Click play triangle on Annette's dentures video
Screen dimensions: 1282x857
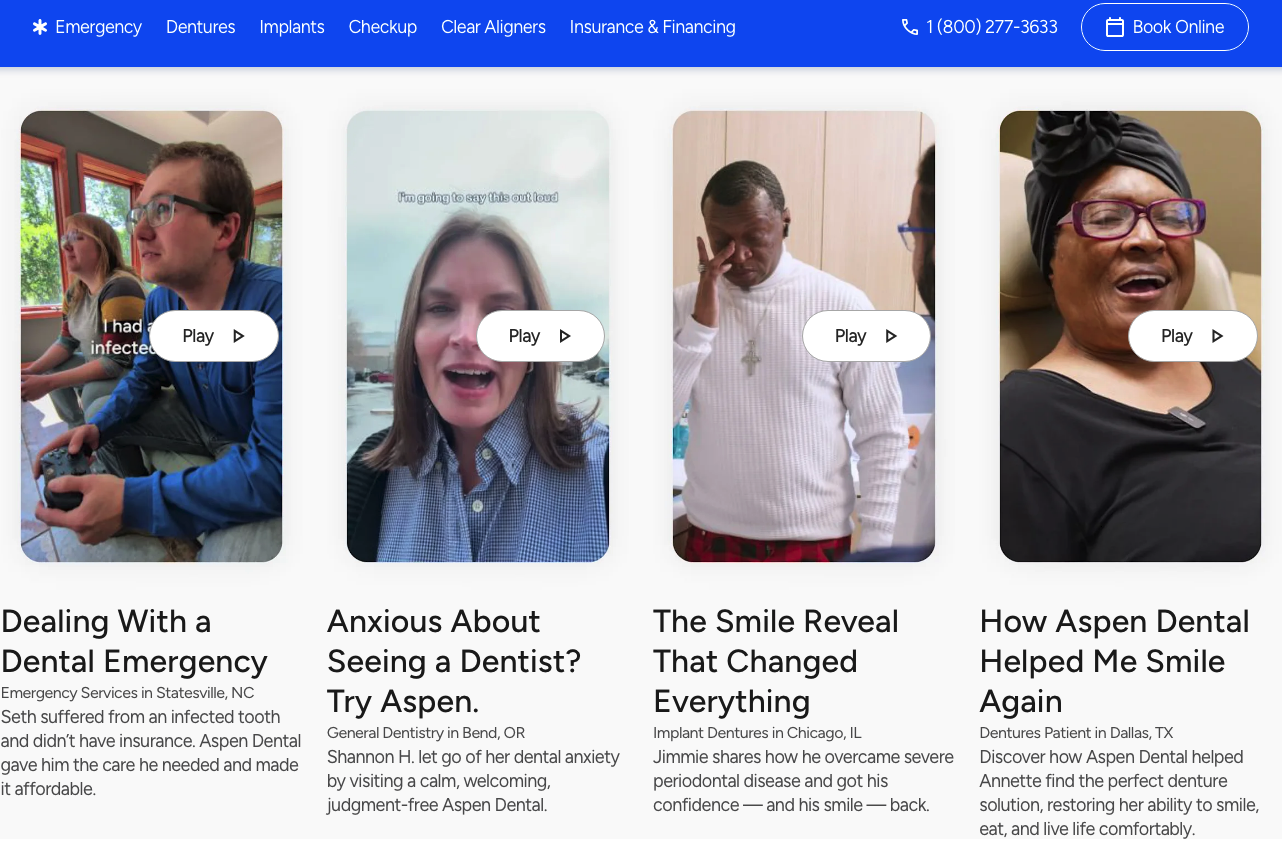(1217, 336)
